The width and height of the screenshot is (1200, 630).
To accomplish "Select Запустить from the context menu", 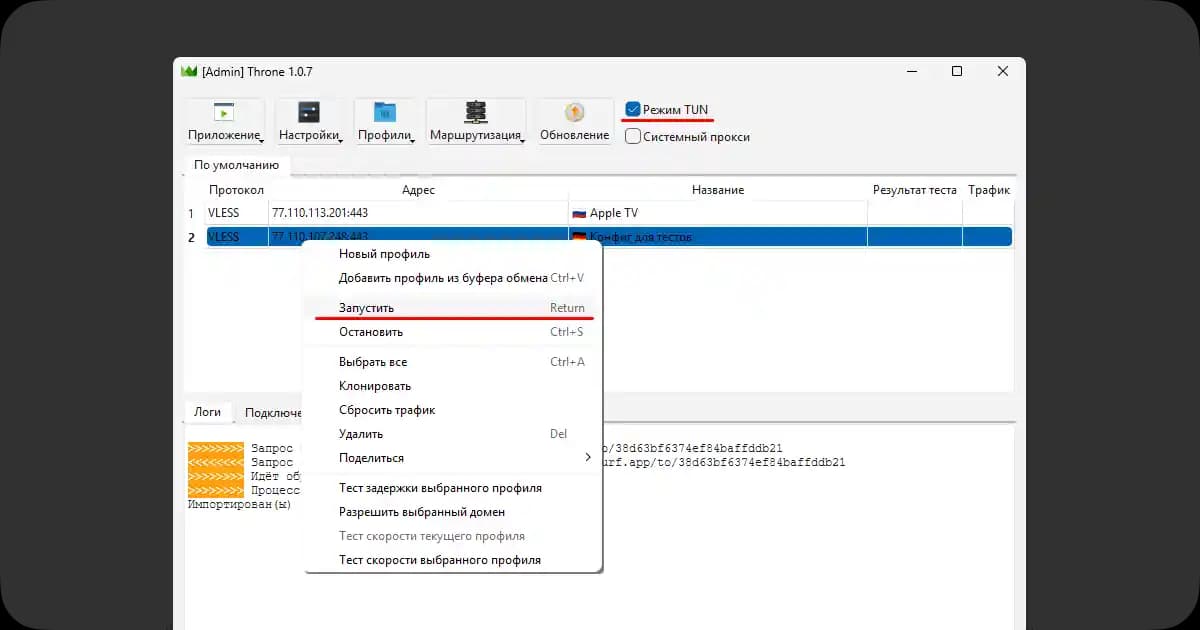I will (366, 308).
